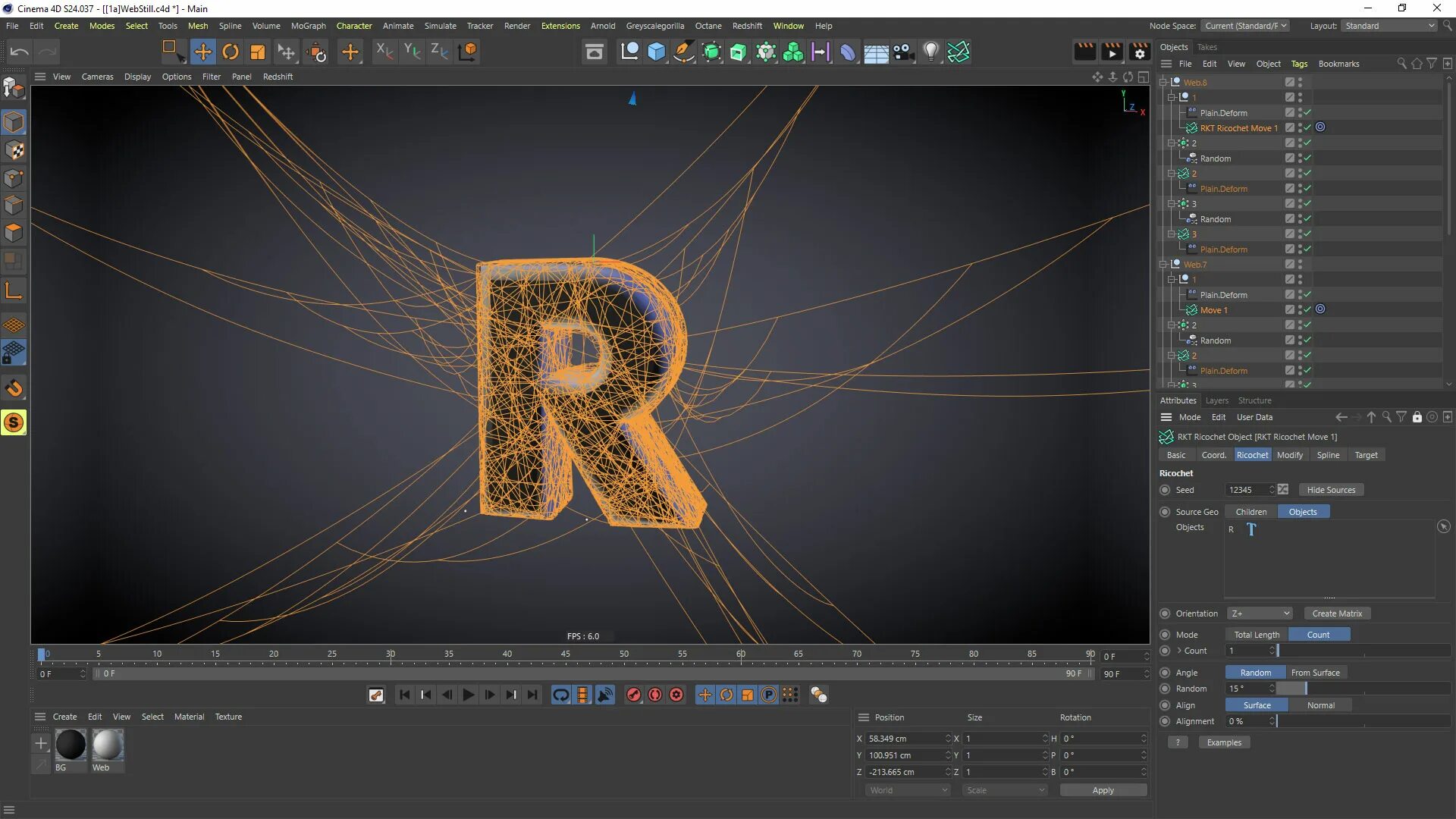The height and width of the screenshot is (819, 1456).
Task: Add a Light object icon
Action: click(x=931, y=52)
